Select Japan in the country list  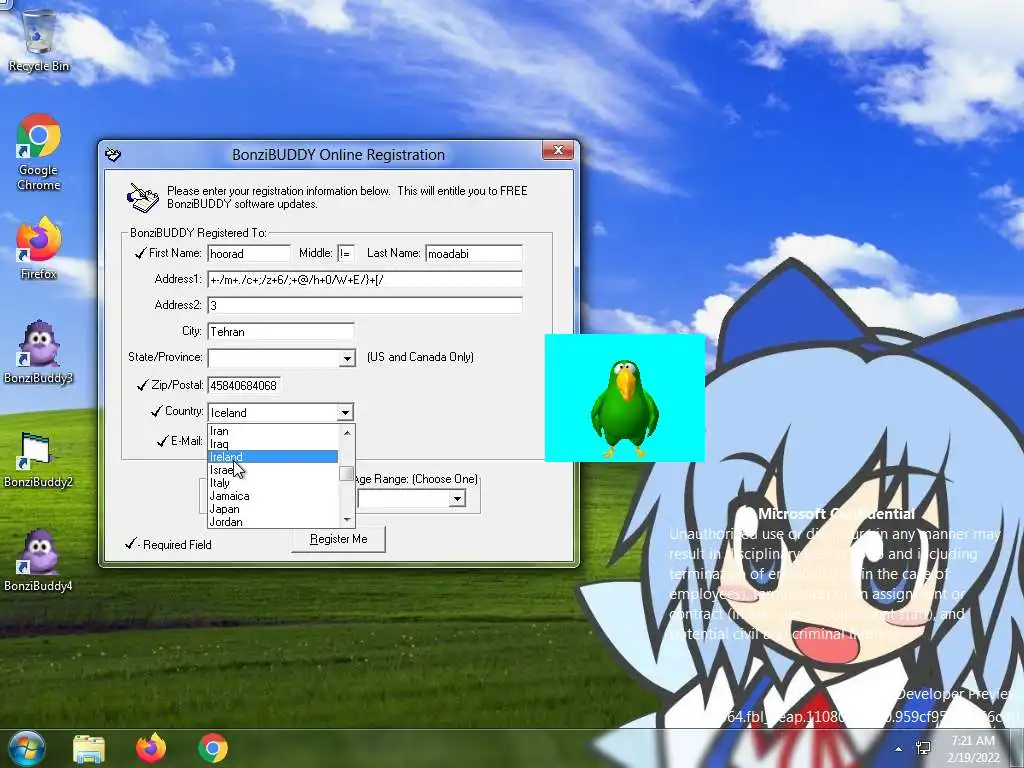273,509
